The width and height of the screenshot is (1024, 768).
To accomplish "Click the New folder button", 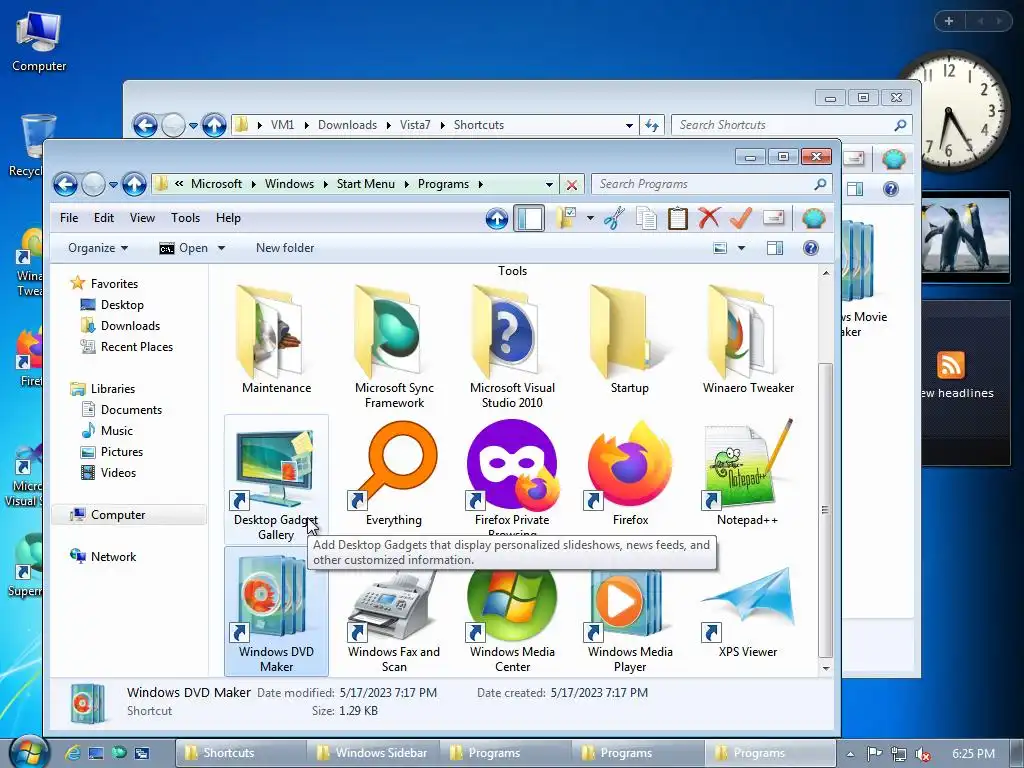I will click(x=285, y=248).
